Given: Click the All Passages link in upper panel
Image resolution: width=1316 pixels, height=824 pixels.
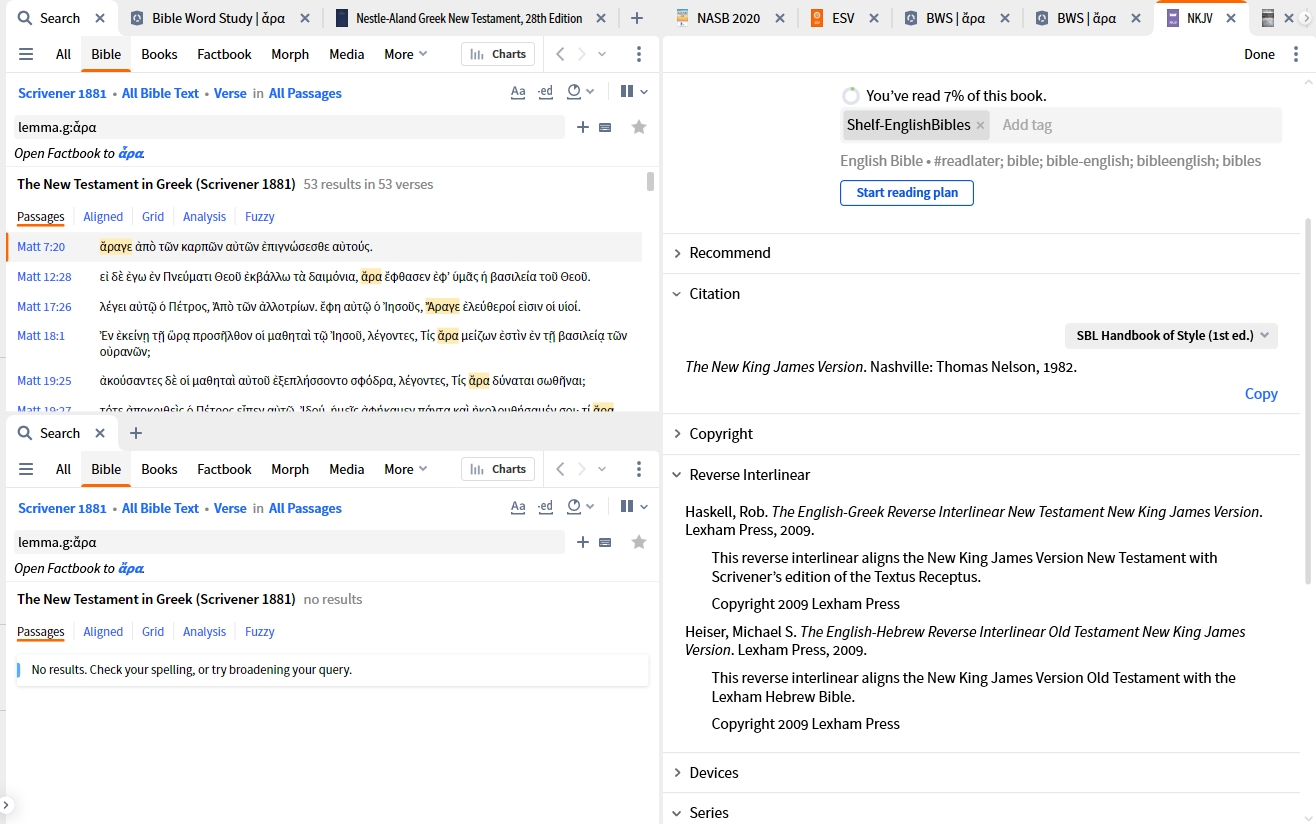Looking at the screenshot, I should tap(305, 93).
